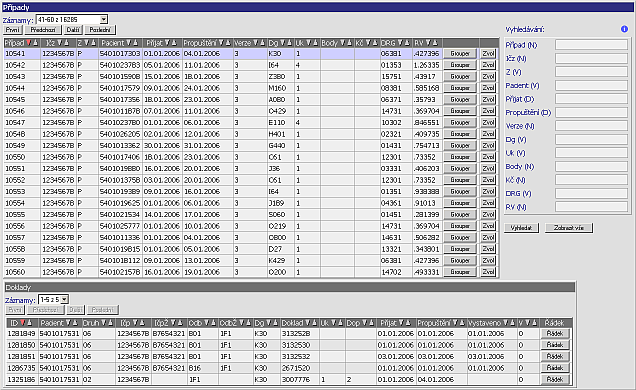Go to Předchozí page of cases
The image size is (636, 390).
pos(43,30)
